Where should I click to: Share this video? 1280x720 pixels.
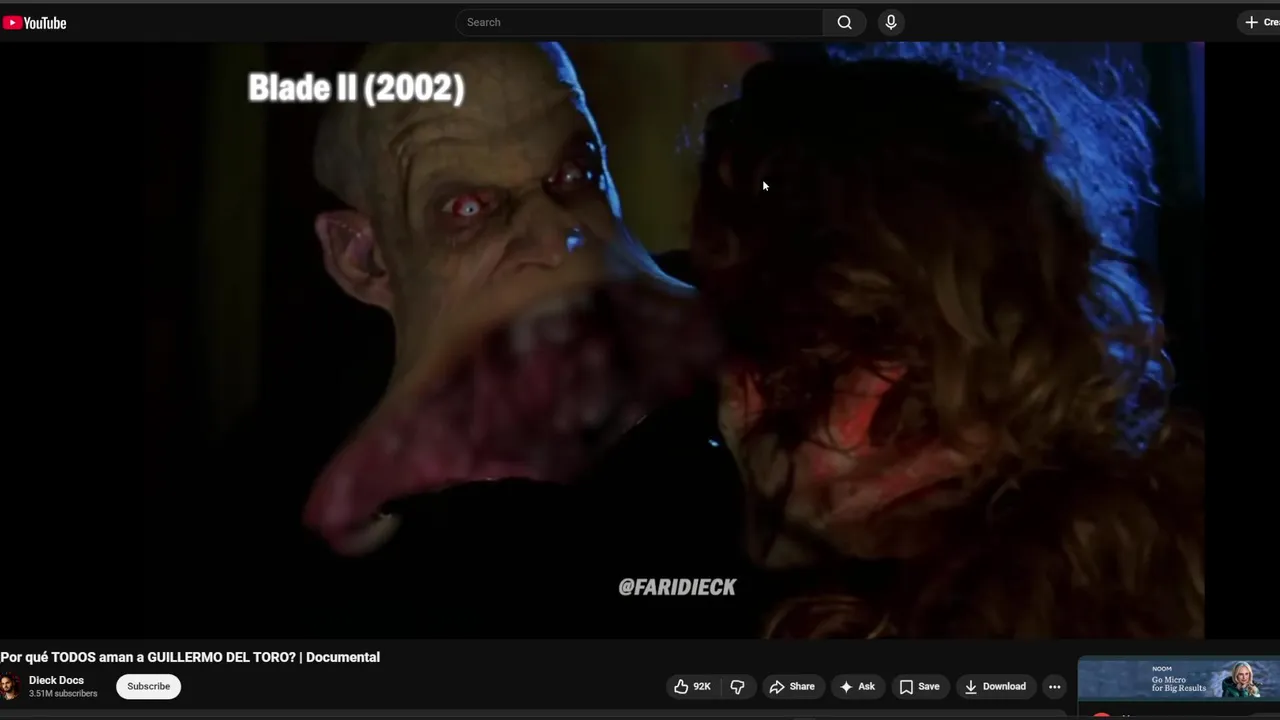(792, 686)
